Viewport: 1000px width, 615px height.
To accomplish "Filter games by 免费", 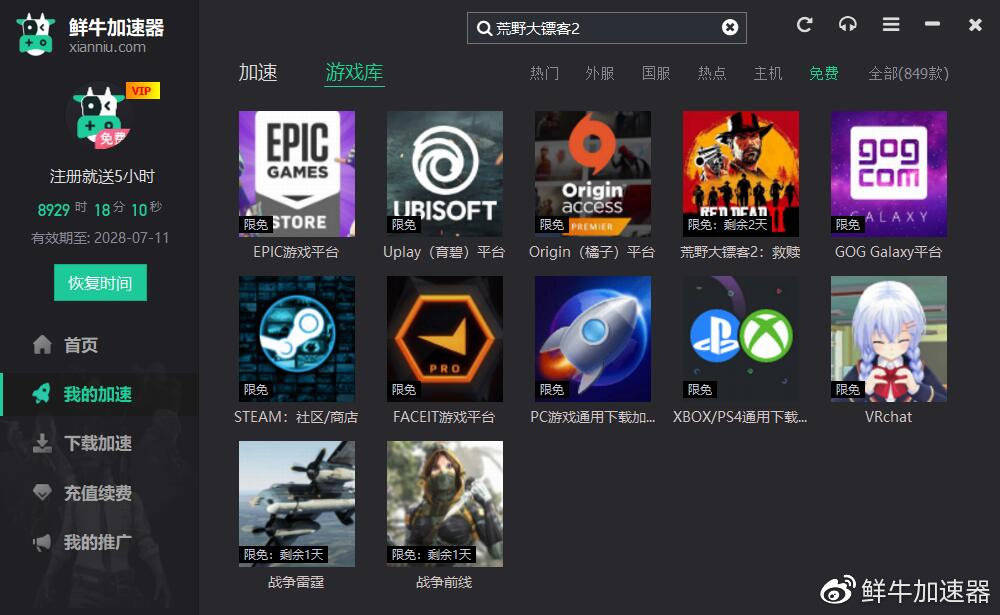I will (x=822, y=73).
